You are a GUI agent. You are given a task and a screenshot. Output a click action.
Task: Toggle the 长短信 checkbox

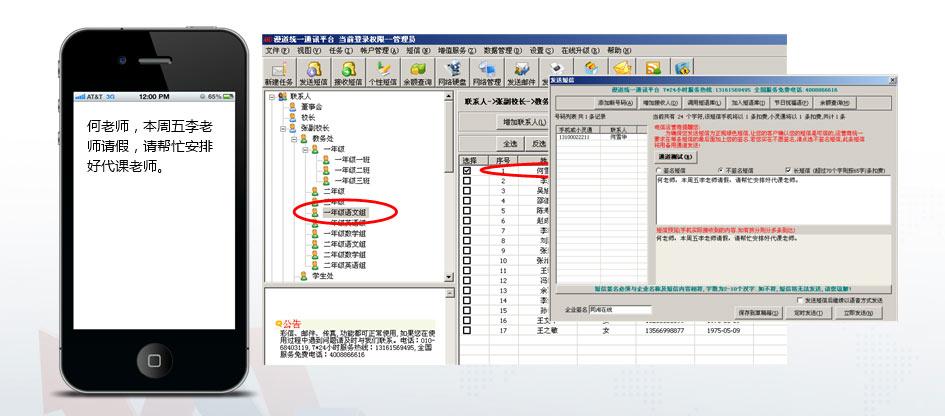789,169
